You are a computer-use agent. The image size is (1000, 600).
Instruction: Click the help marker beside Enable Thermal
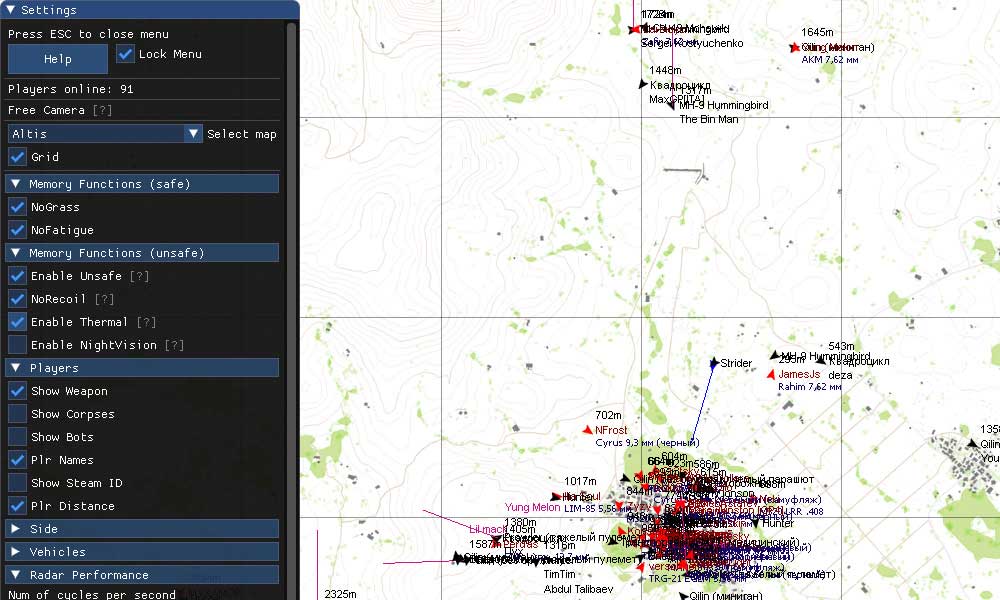tap(146, 322)
